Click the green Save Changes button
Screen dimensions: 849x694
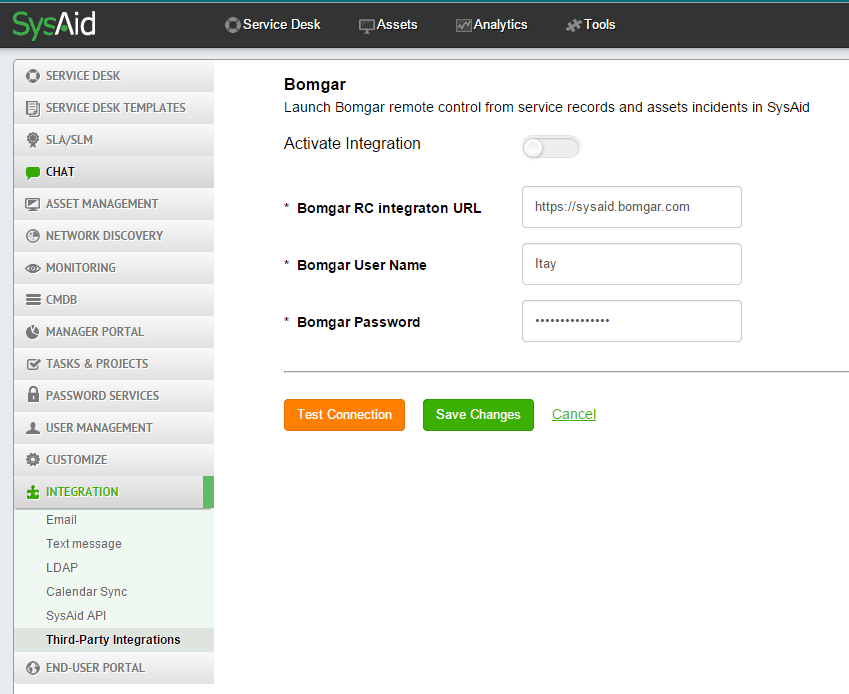478,415
